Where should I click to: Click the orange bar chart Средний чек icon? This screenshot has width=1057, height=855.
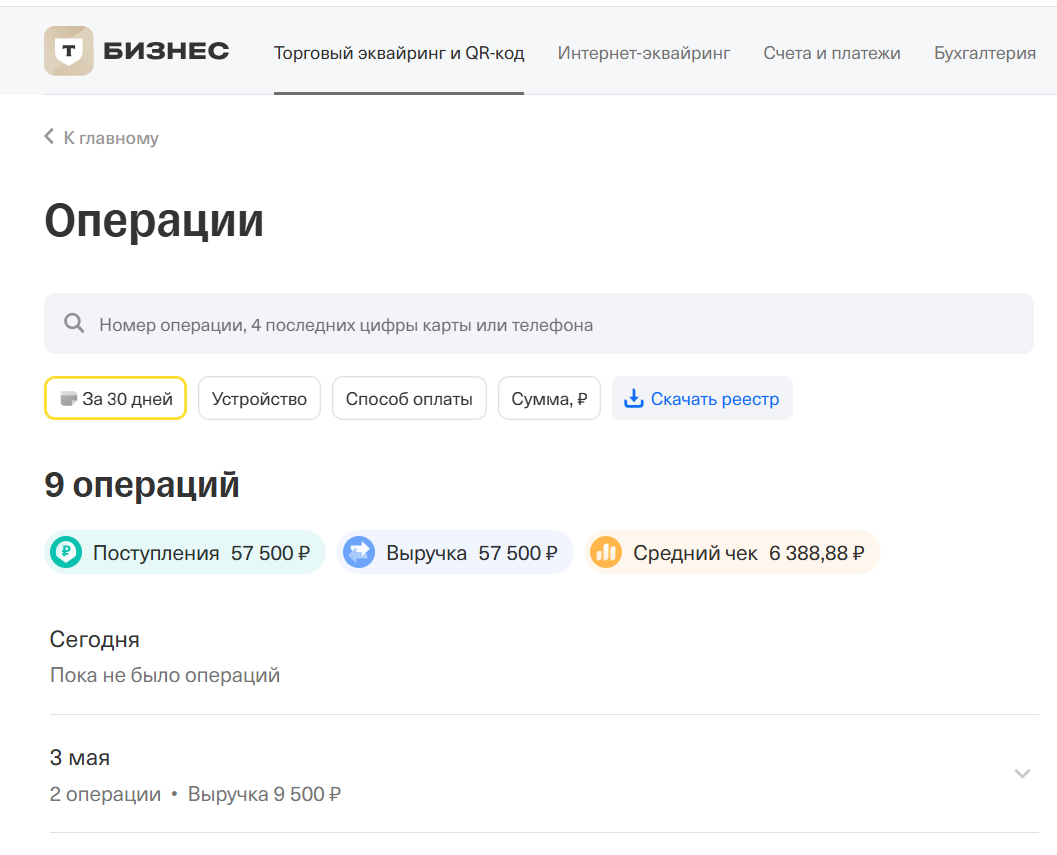pos(606,552)
